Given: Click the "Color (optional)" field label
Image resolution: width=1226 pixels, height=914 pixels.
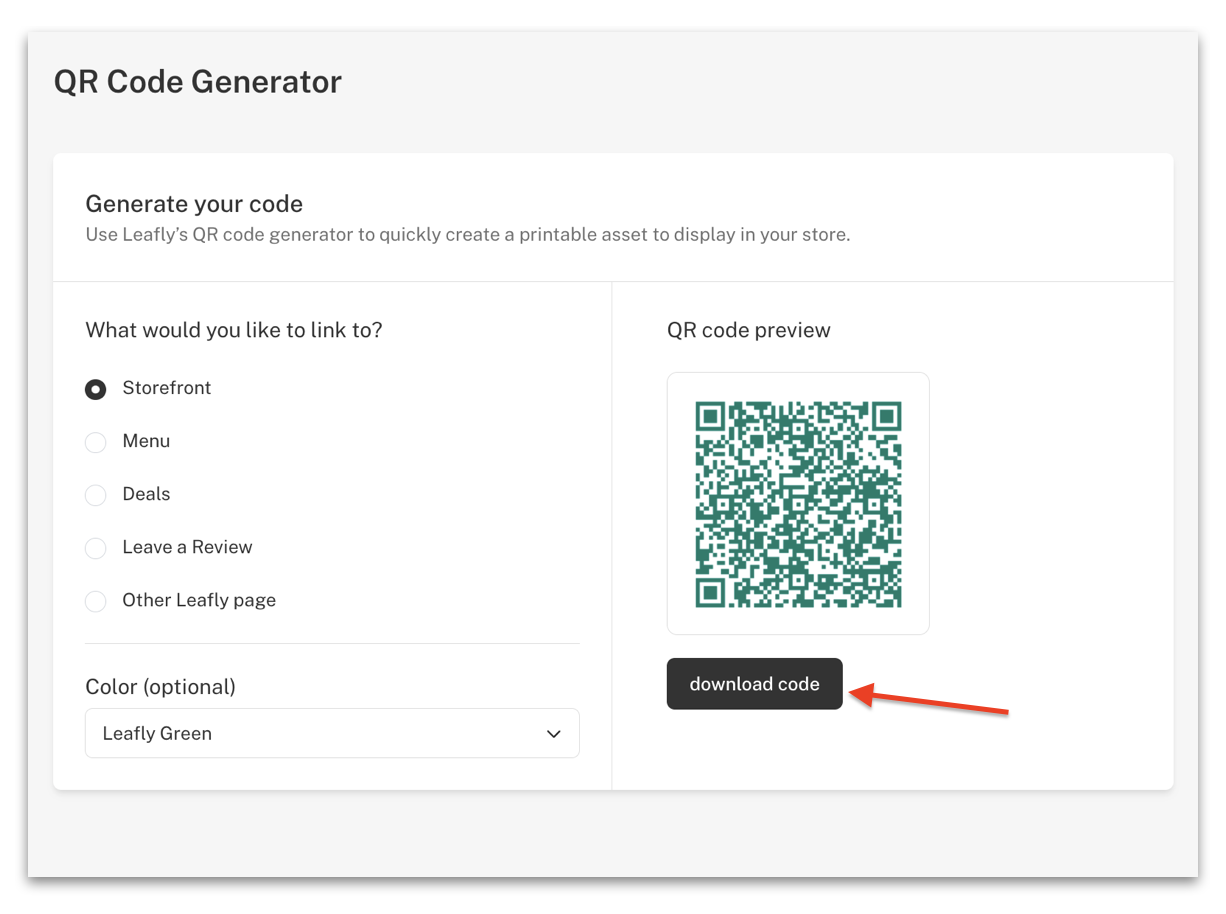Looking at the screenshot, I should [161, 687].
